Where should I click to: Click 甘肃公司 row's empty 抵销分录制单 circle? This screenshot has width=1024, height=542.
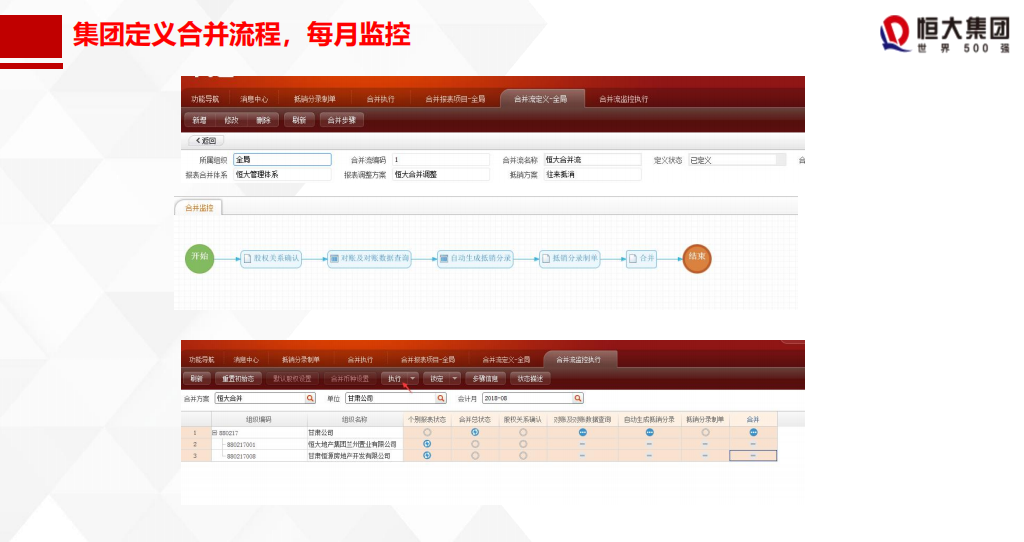click(705, 432)
